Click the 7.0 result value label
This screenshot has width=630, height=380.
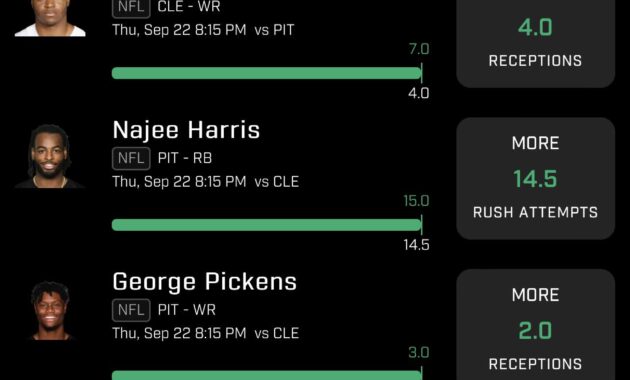tap(419, 49)
